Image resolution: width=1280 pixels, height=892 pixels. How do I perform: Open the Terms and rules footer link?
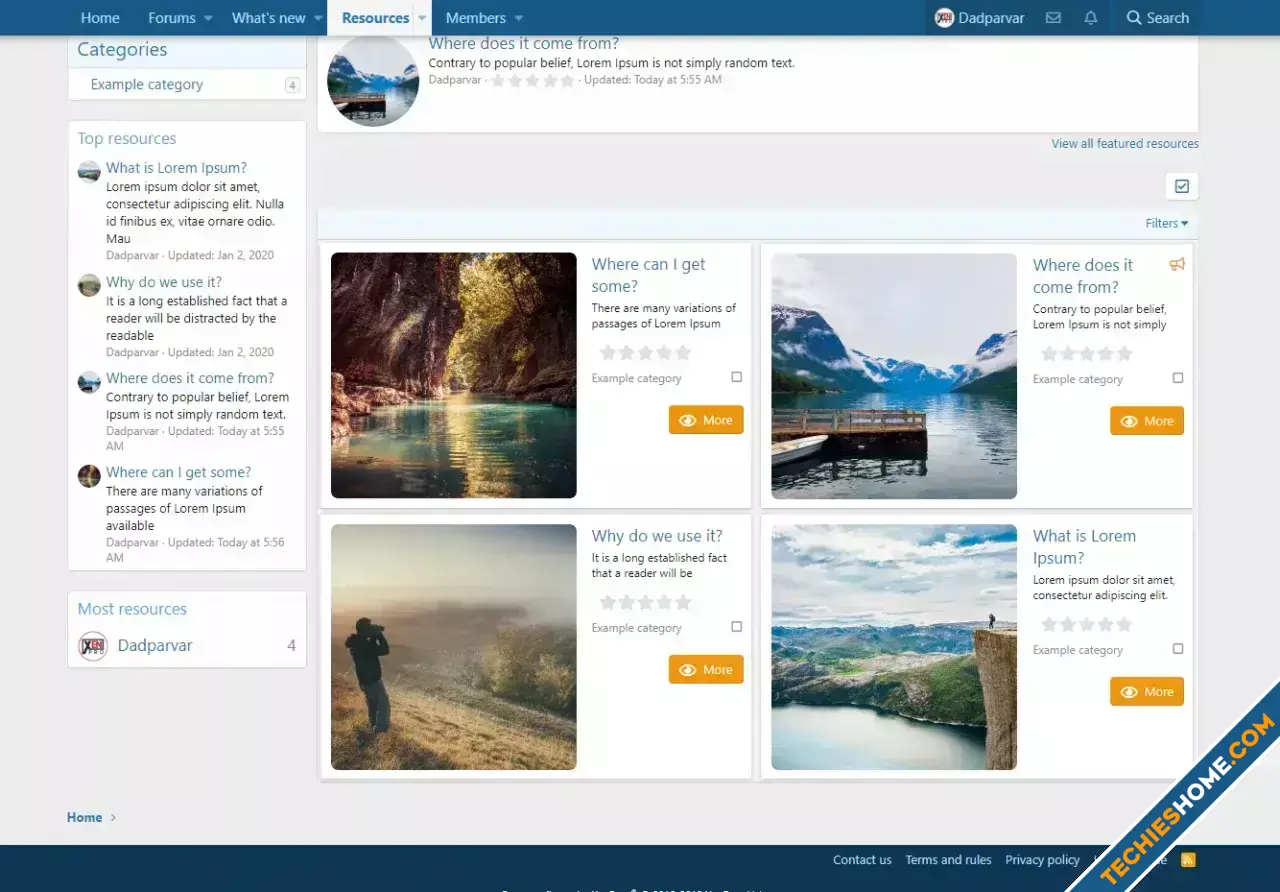[948, 860]
